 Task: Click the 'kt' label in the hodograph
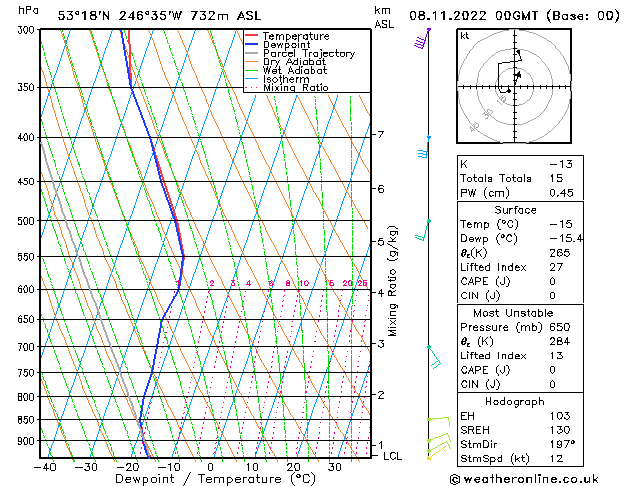[464, 35]
